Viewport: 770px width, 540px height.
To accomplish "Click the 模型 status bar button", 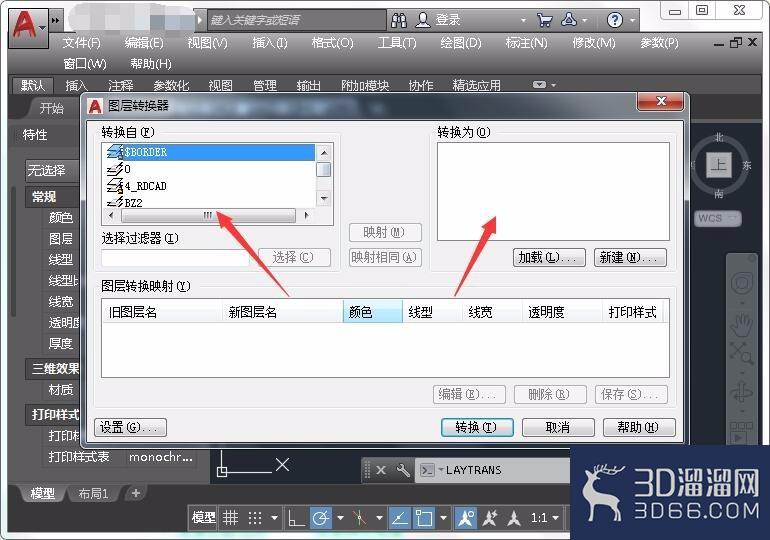I will 203,518.
